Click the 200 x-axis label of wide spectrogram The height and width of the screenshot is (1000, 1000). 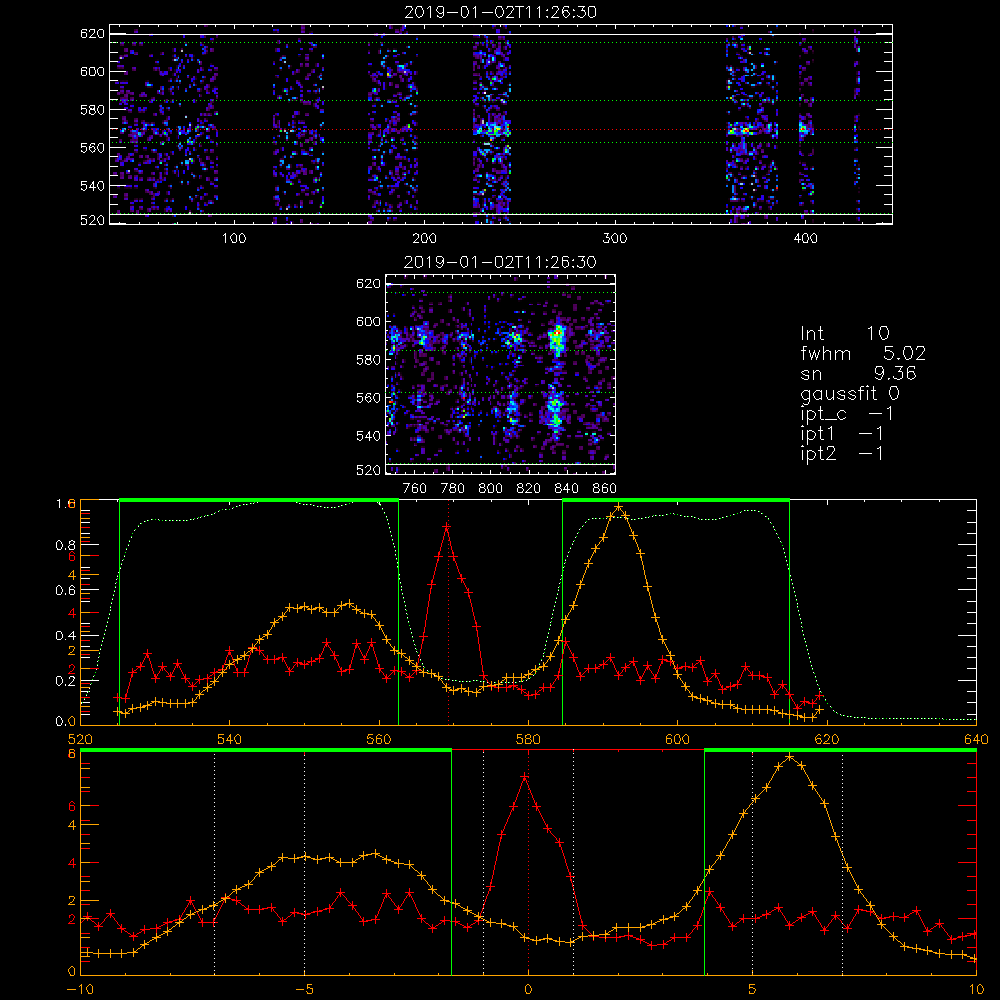pos(424,239)
